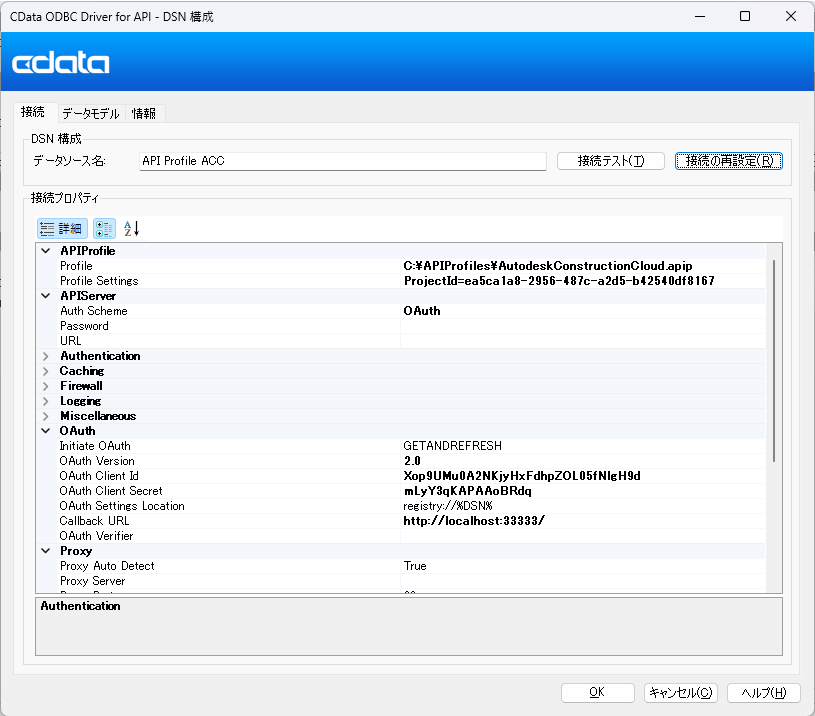Click the キャンセル(C) button
The width and height of the screenshot is (815, 716).
680,693
